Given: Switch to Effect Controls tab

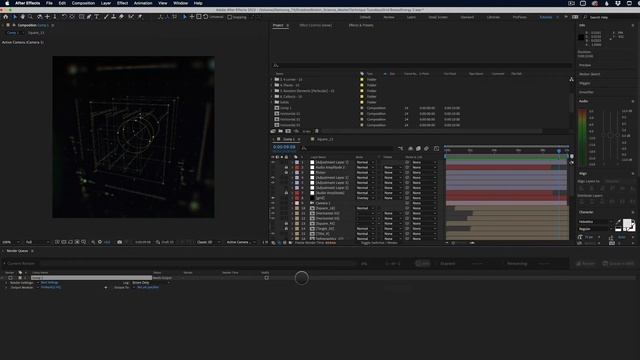Looking at the screenshot, I should tap(316, 25).
